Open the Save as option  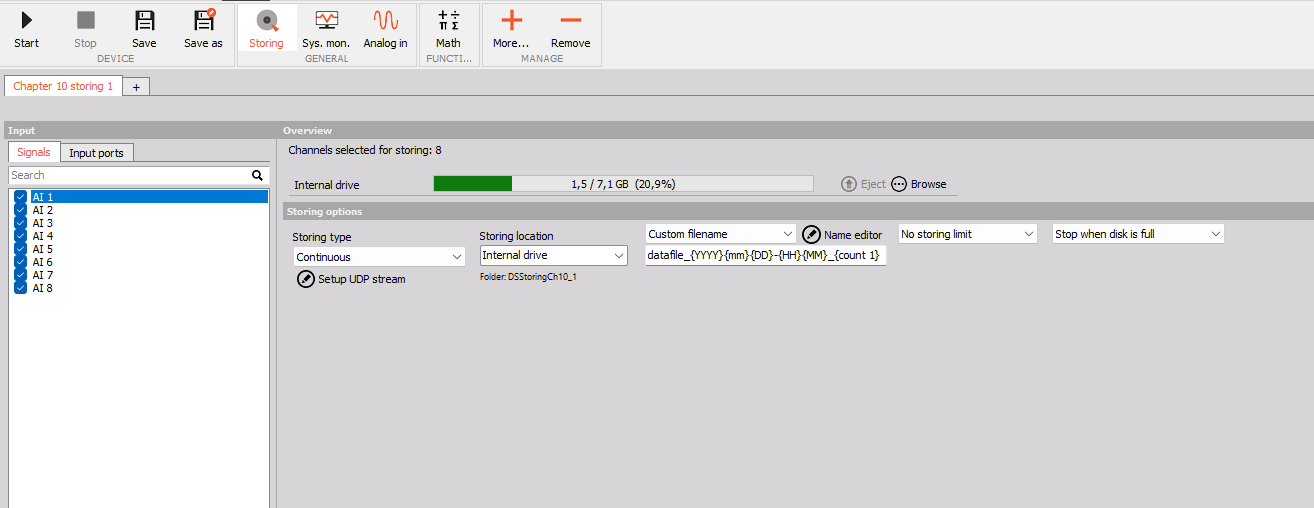(x=204, y=29)
